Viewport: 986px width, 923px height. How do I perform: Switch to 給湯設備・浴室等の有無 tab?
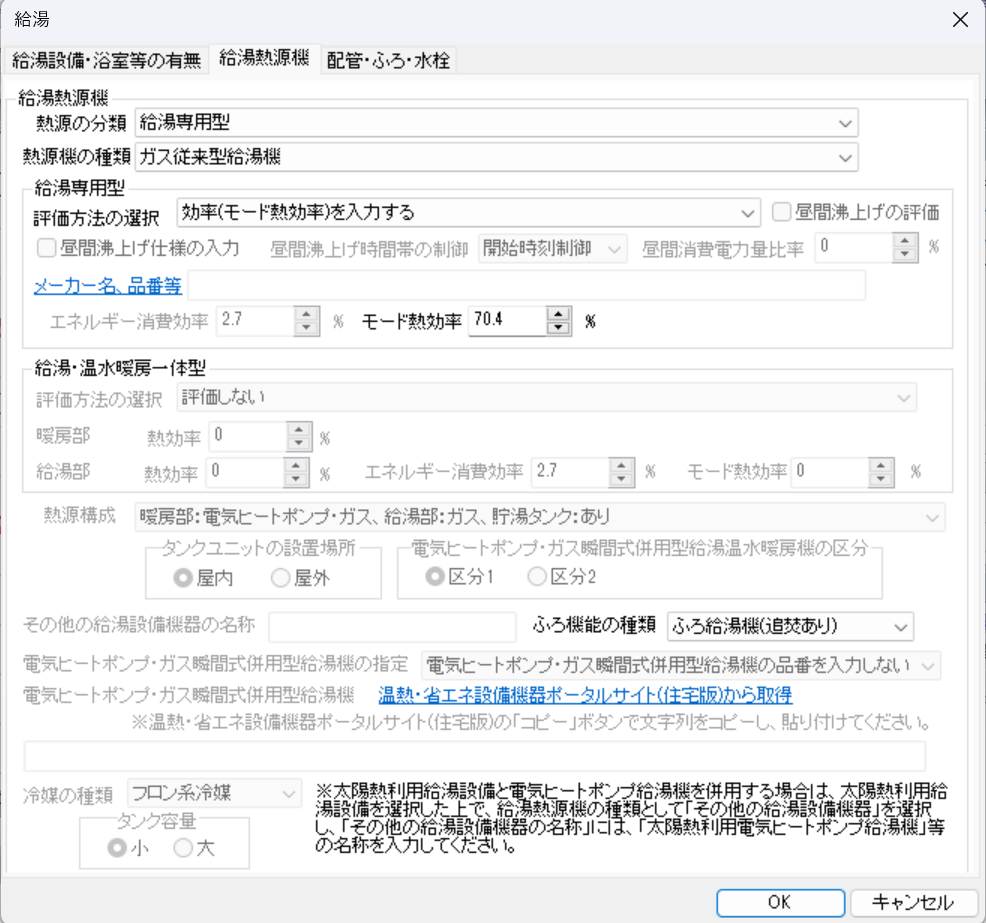pos(107,60)
